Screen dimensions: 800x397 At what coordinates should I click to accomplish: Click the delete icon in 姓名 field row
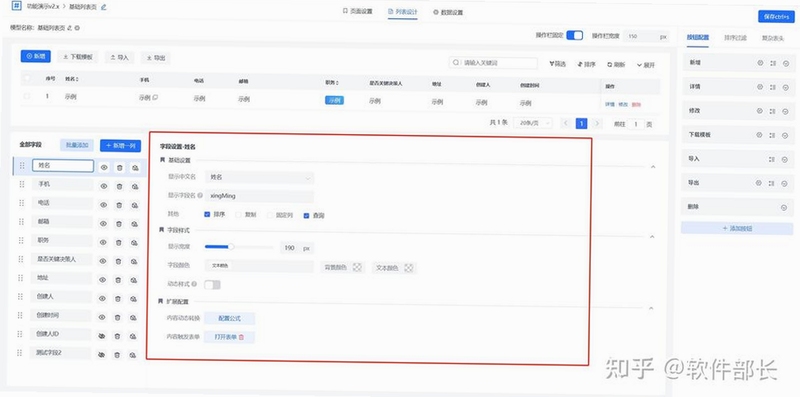point(119,168)
